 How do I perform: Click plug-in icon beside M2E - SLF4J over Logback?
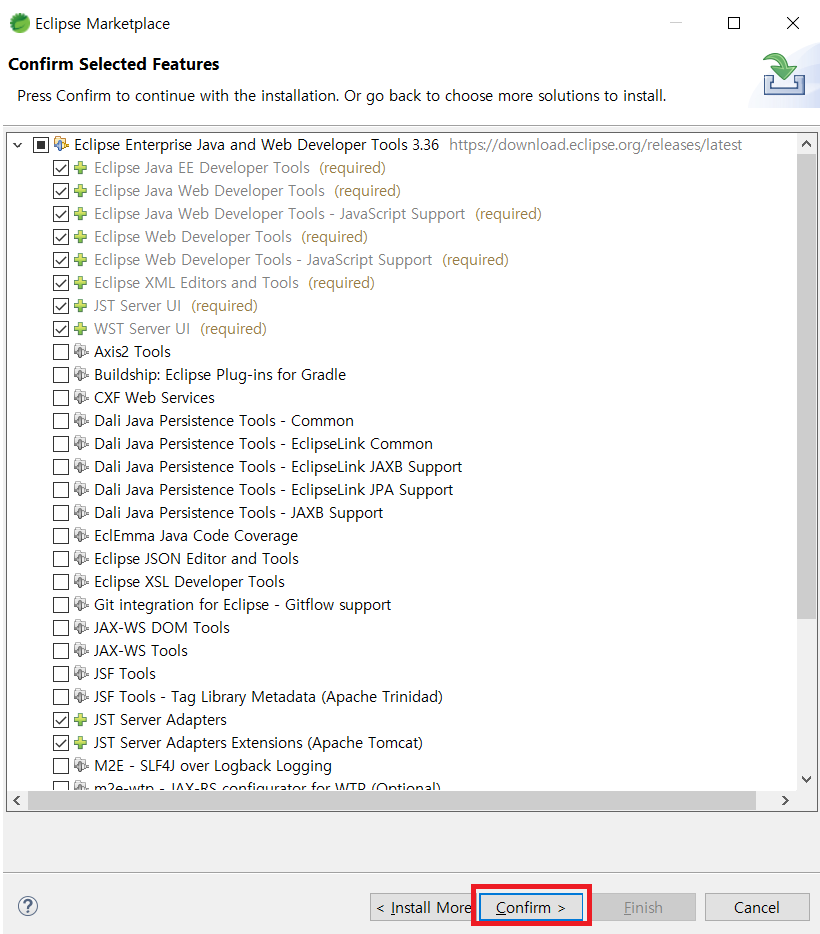81,765
